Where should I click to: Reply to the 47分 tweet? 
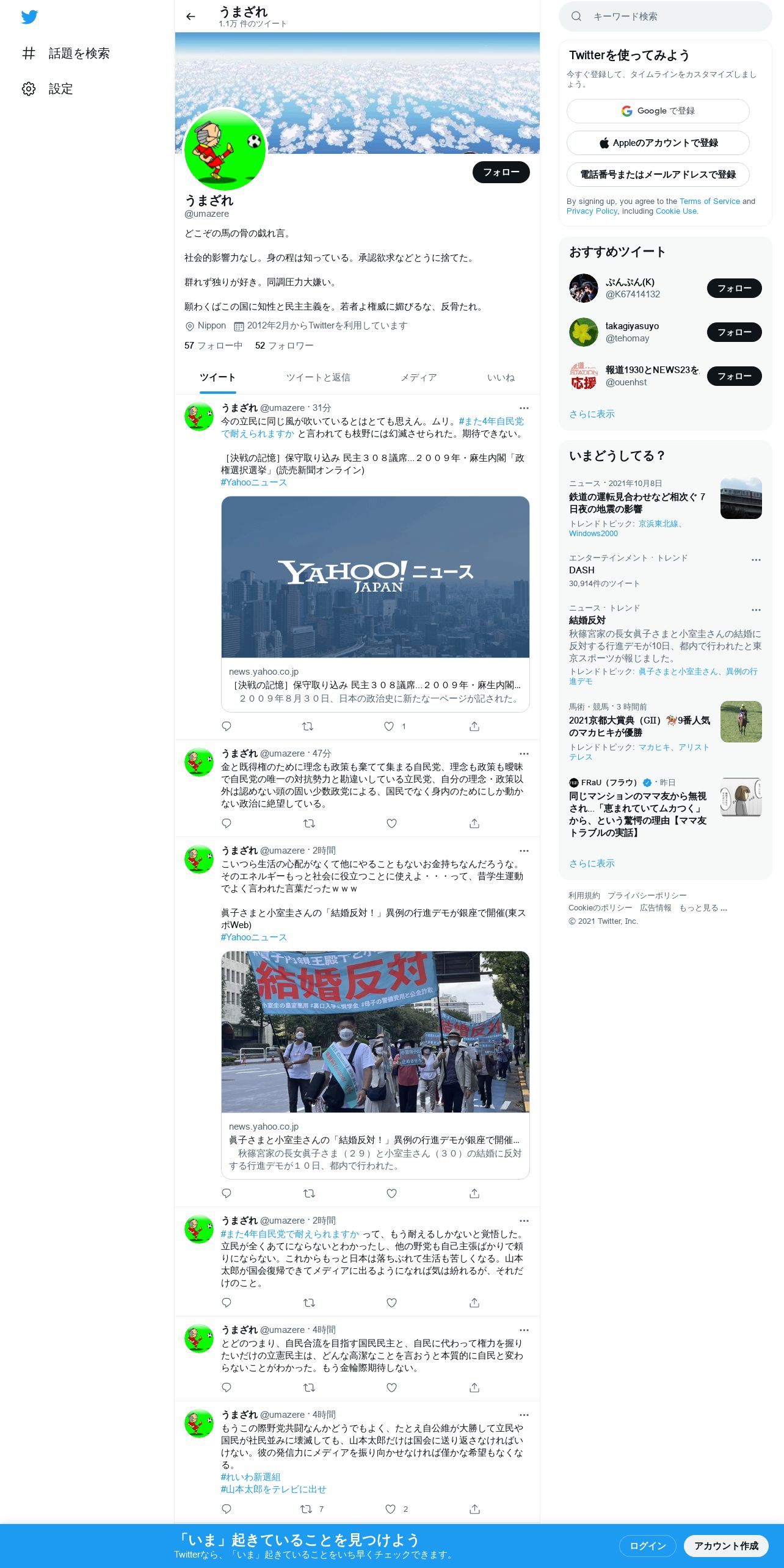227,823
